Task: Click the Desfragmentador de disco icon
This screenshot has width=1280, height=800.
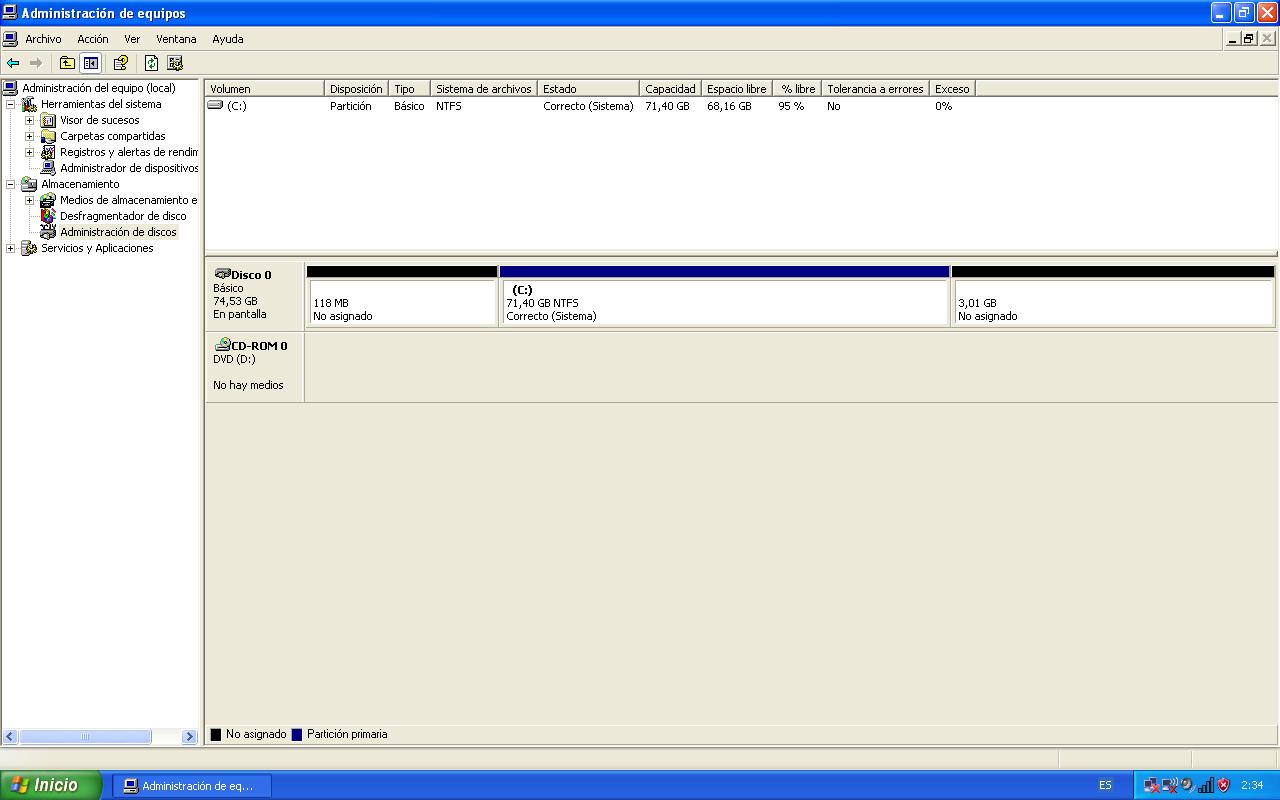Action: [x=48, y=216]
